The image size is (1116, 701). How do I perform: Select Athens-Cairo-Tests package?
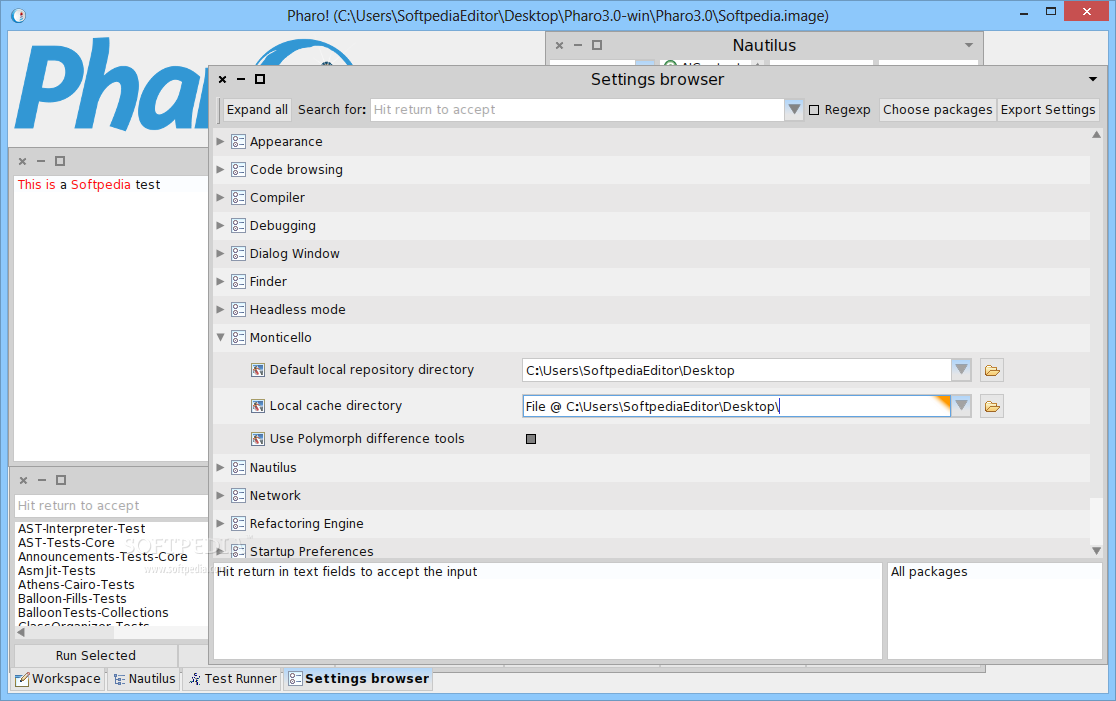click(76, 584)
